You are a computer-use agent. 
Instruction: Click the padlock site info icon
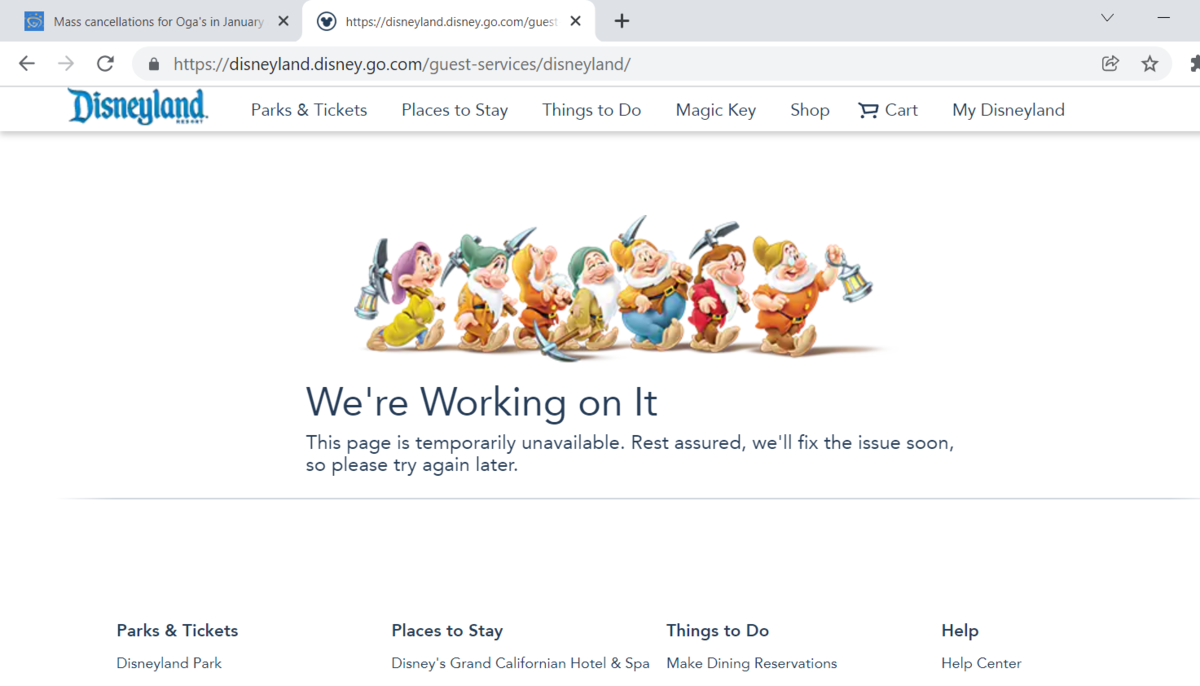pyautogui.click(x=153, y=64)
